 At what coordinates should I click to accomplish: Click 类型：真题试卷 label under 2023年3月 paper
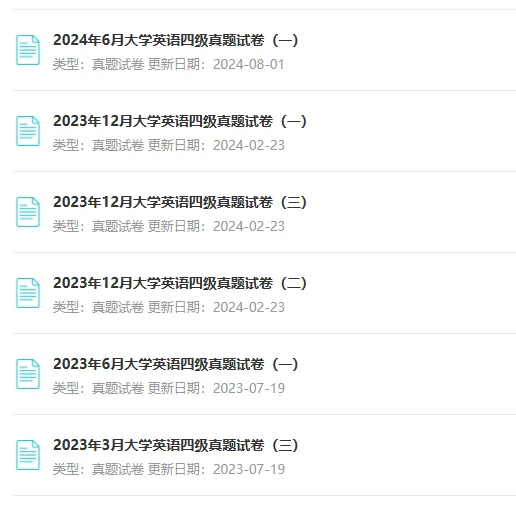[x=98, y=469]
